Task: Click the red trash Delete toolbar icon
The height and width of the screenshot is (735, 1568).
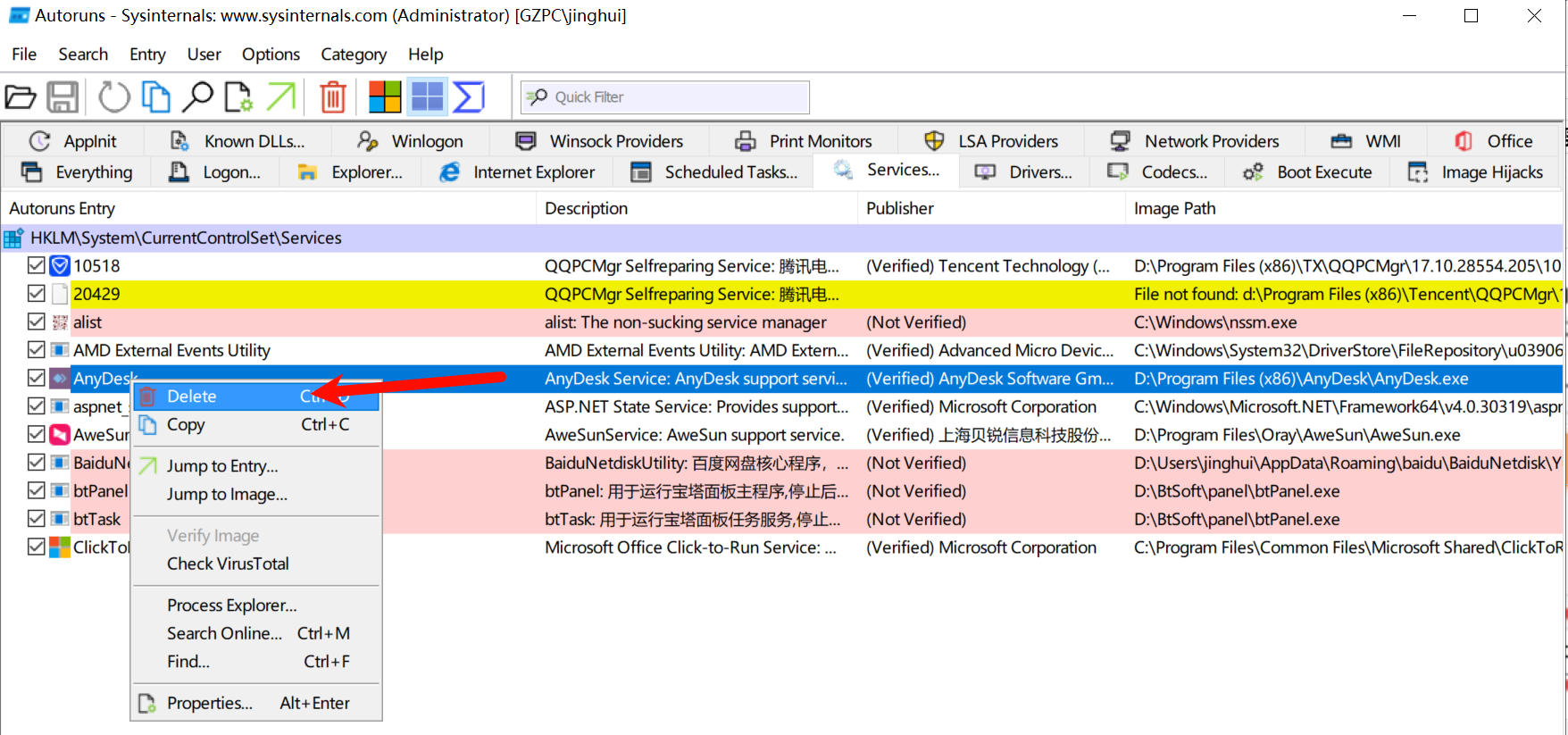Action: pos(332,96)
